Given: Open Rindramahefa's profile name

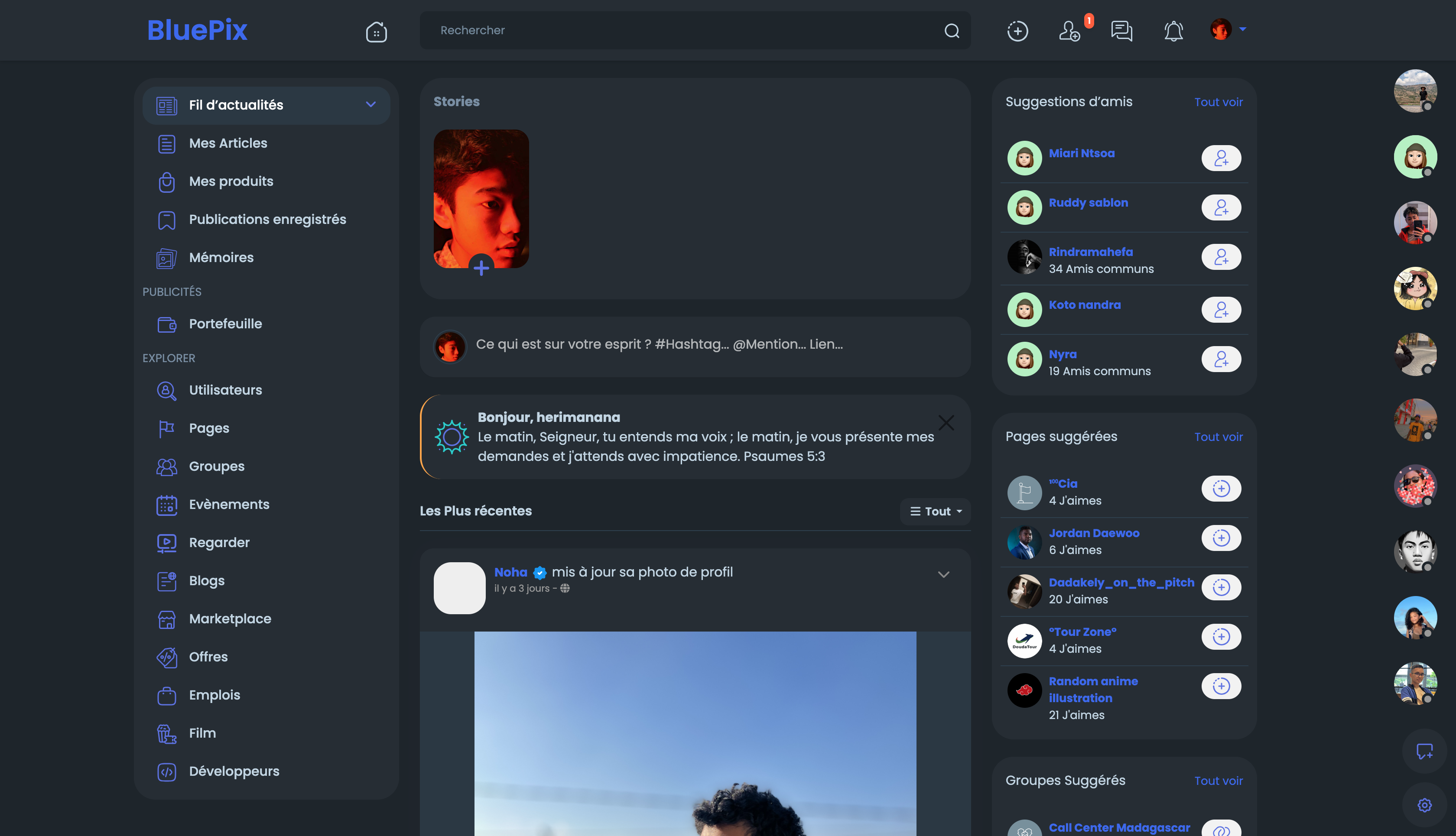Looking at the screenshot, I should click(x=1091, y=252).
